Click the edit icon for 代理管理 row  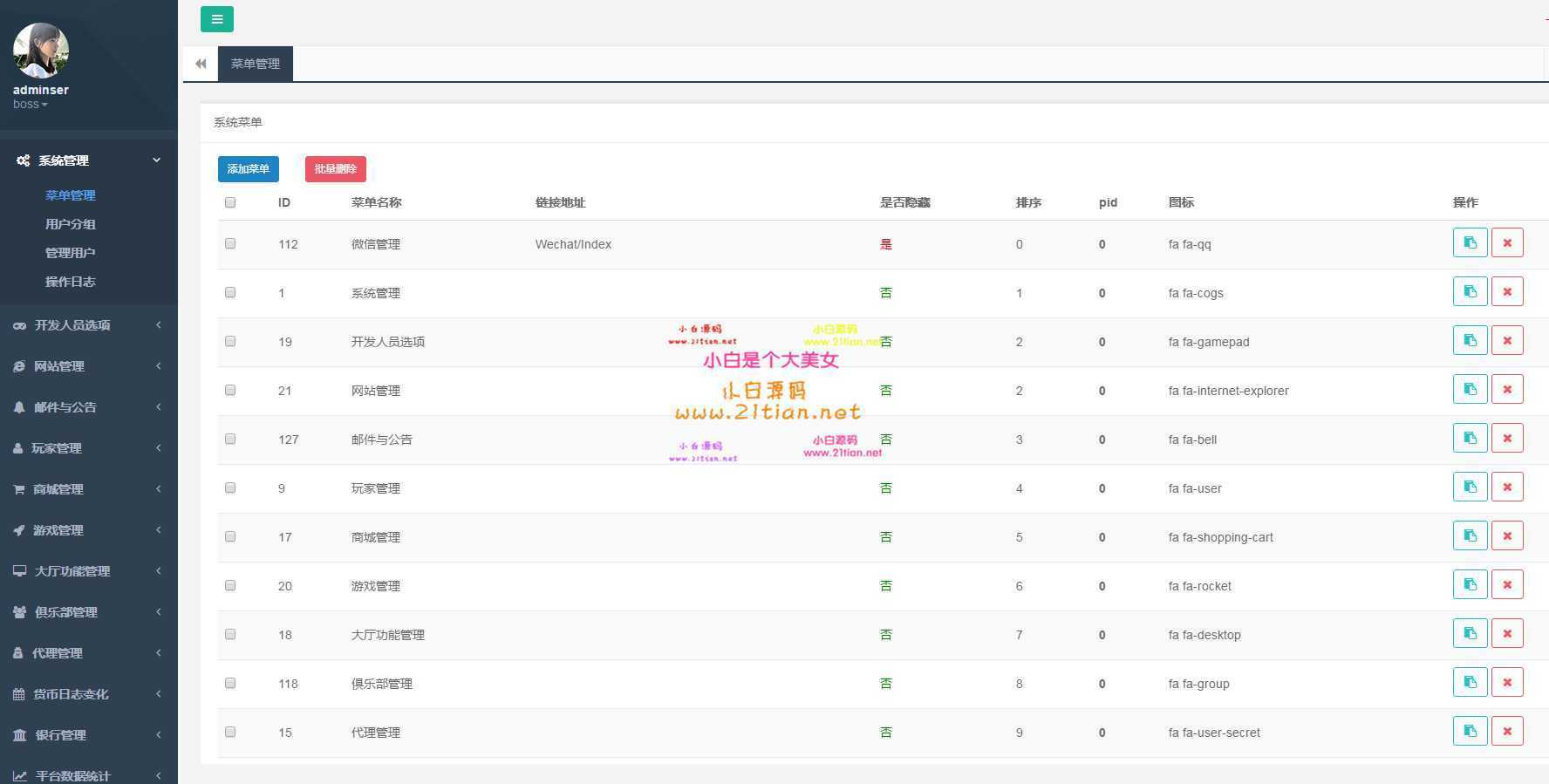point(1470,731)
